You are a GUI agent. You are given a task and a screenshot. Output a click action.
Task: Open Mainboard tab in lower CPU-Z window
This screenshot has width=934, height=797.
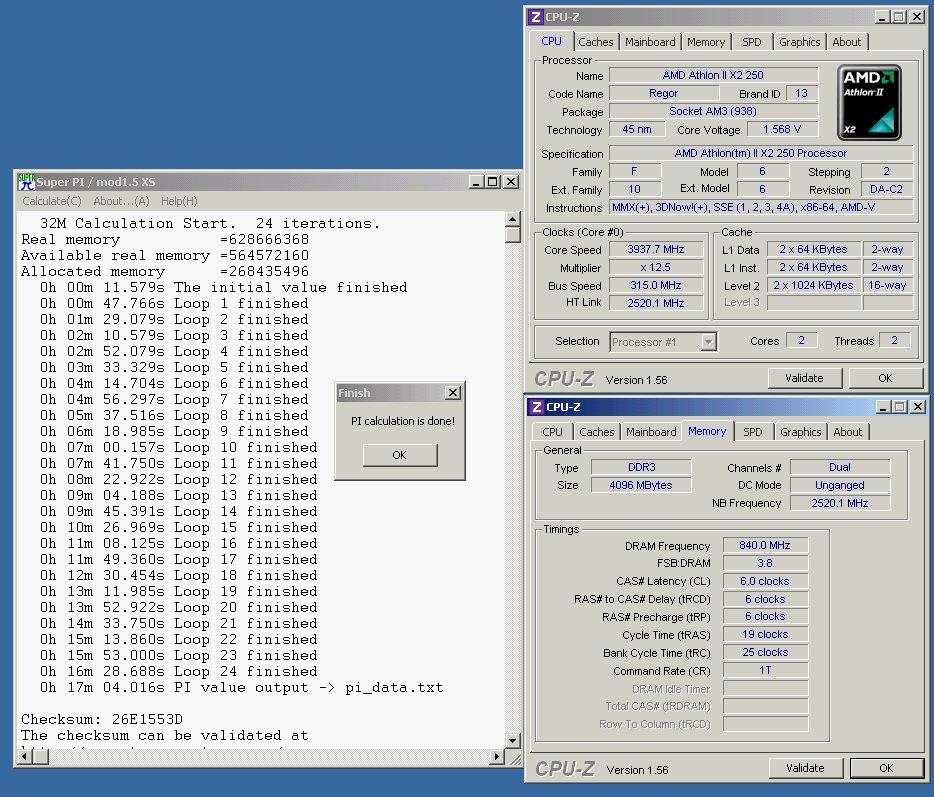pyautogui.click(x=651, y=432)
